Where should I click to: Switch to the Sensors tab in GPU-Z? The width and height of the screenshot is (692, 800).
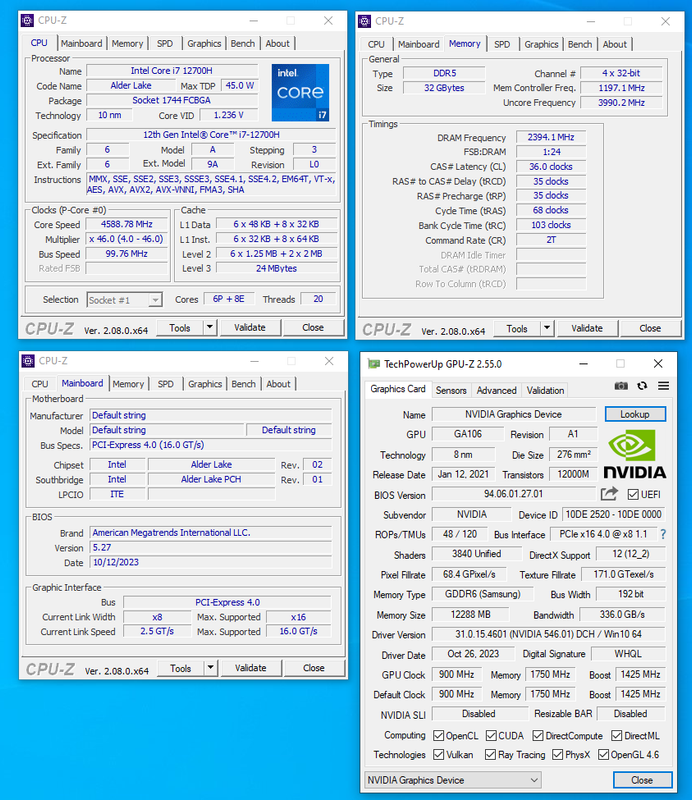[x=451, y=390]
